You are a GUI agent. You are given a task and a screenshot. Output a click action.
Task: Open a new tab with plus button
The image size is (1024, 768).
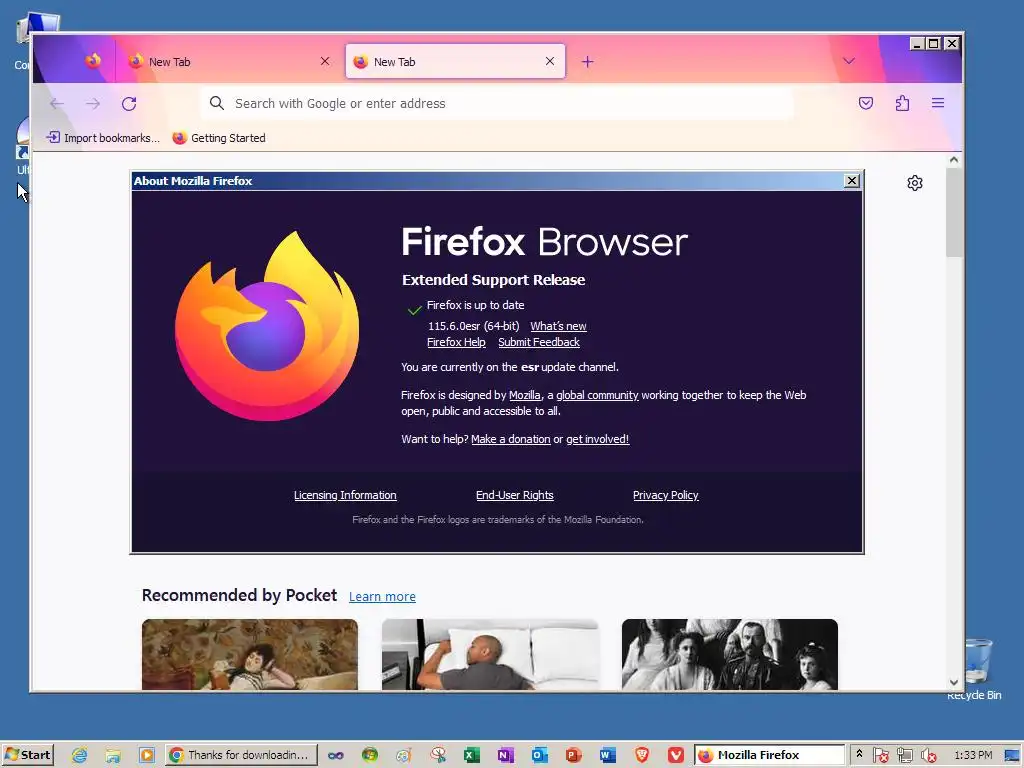(588, 61)
